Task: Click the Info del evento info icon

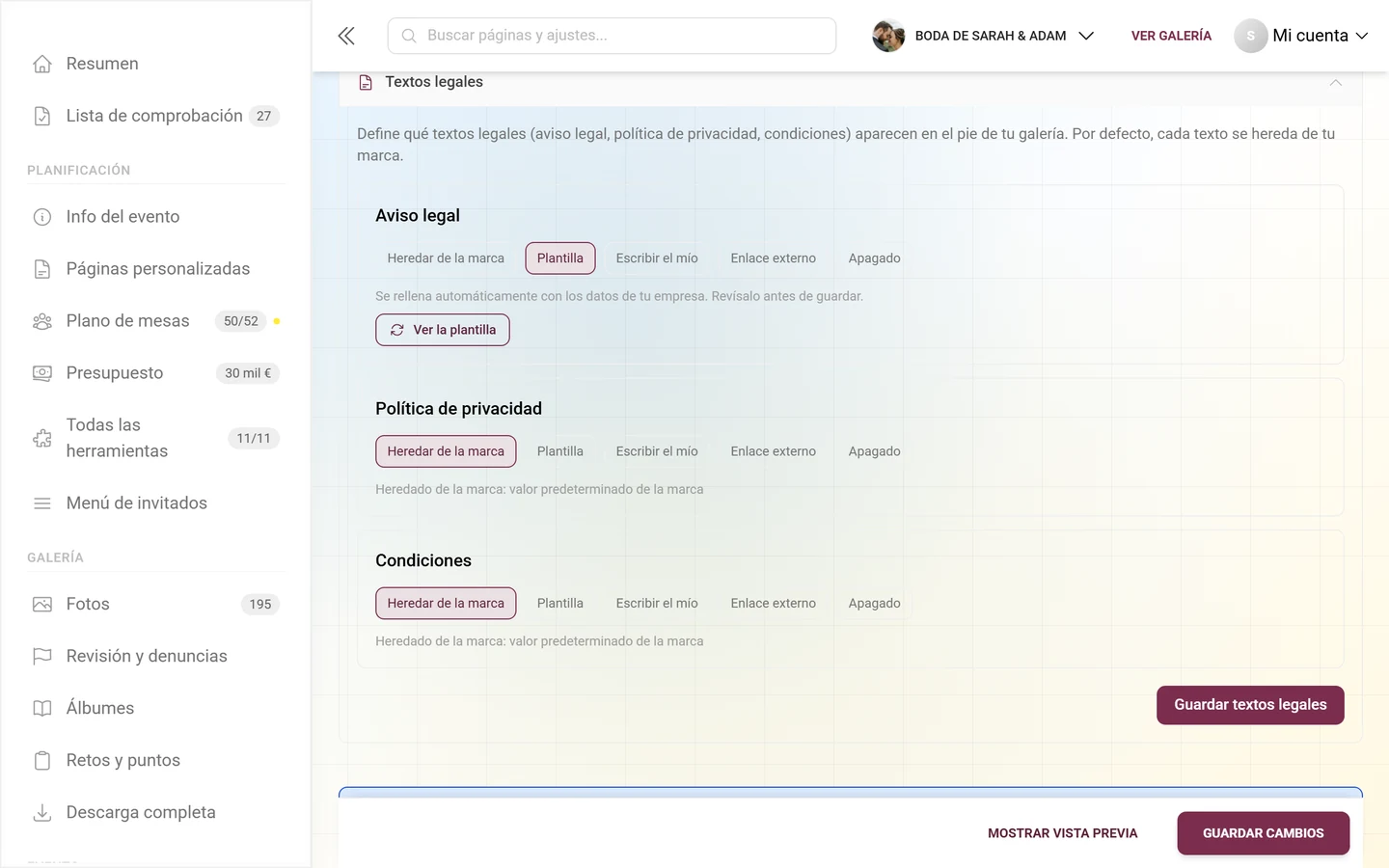Action: [x=42, y=217]
